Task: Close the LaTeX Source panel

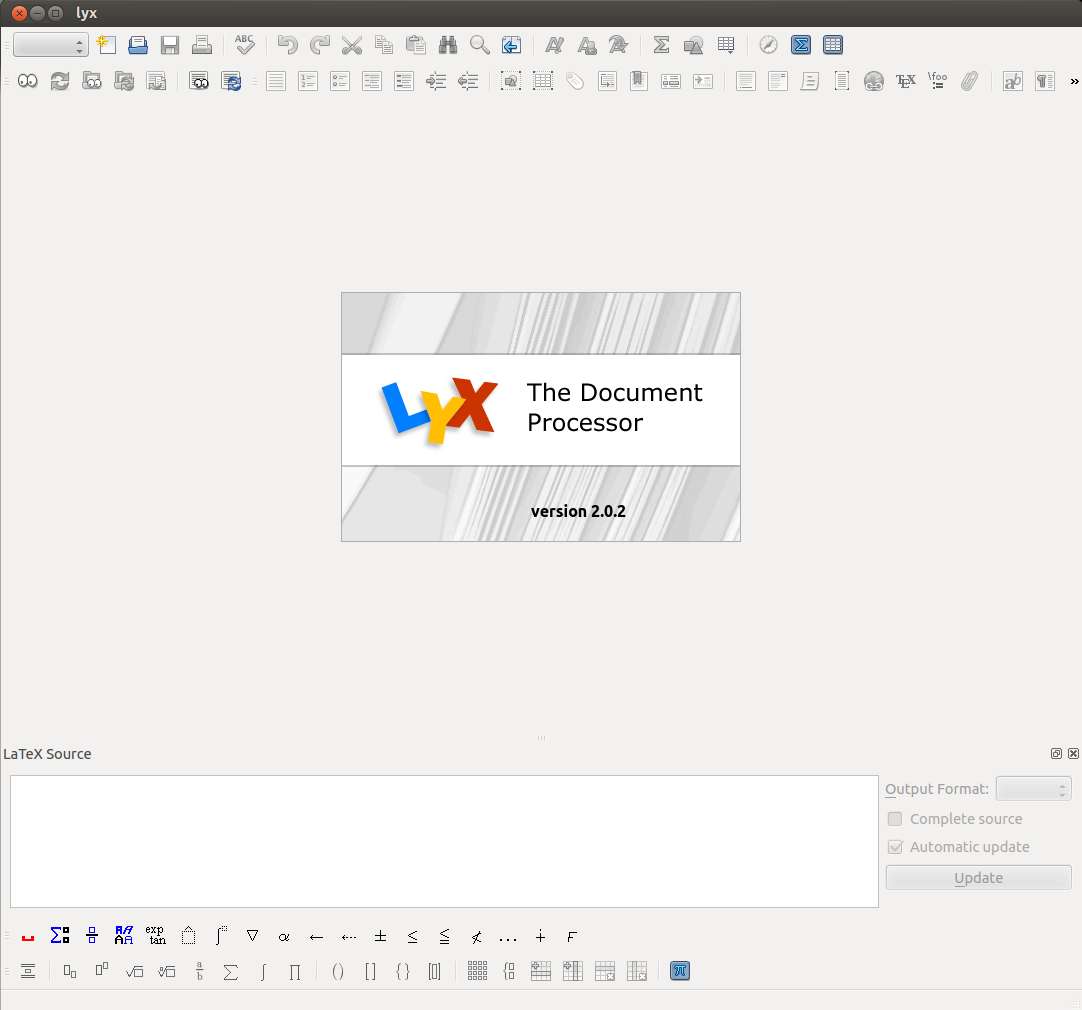Action: click(1073, 753)
